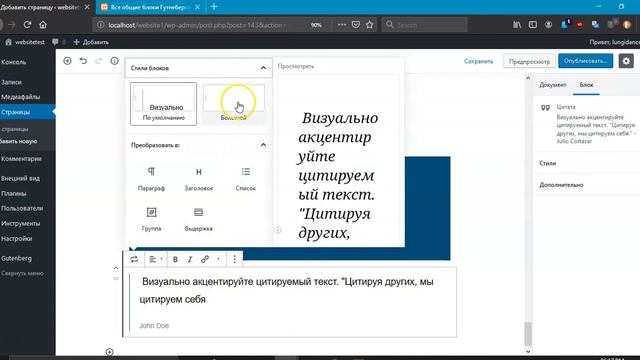Click the Опубликовать button
This screenshot has width=640, height=360.
pyautogui.click(x=585, y=61)
